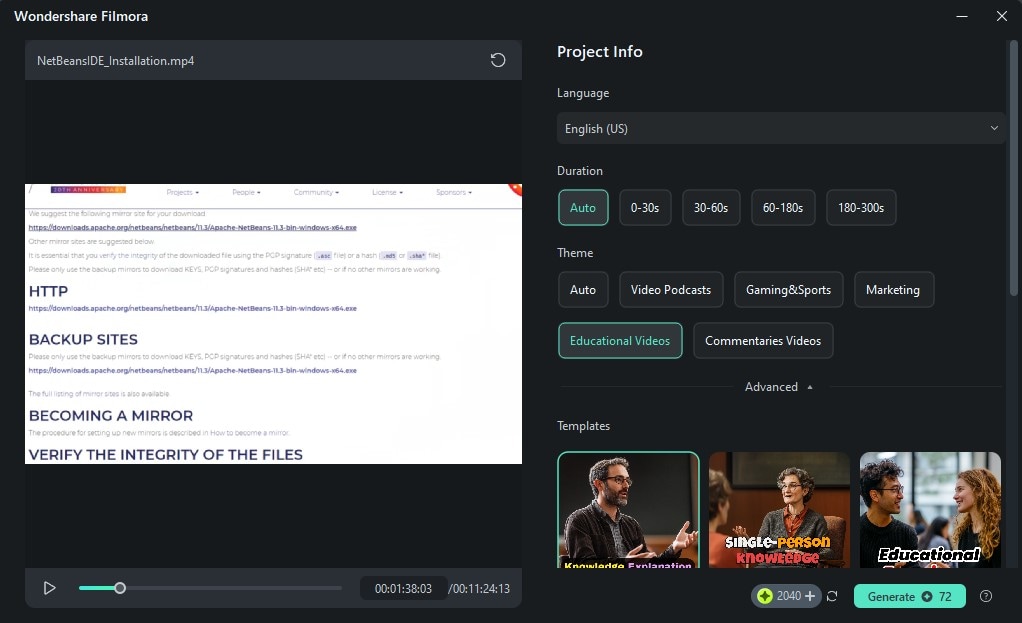Click the total duration /00:11:24:13

pos(479,588)
